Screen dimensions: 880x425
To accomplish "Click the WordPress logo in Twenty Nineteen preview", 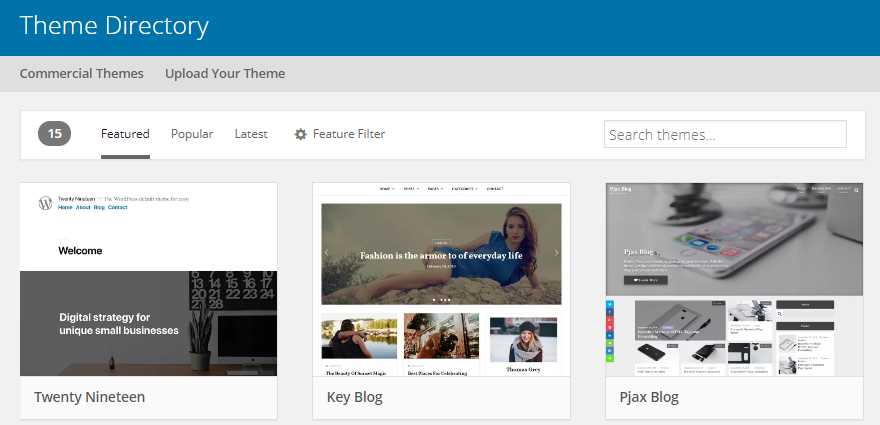I will coord(45,203).
